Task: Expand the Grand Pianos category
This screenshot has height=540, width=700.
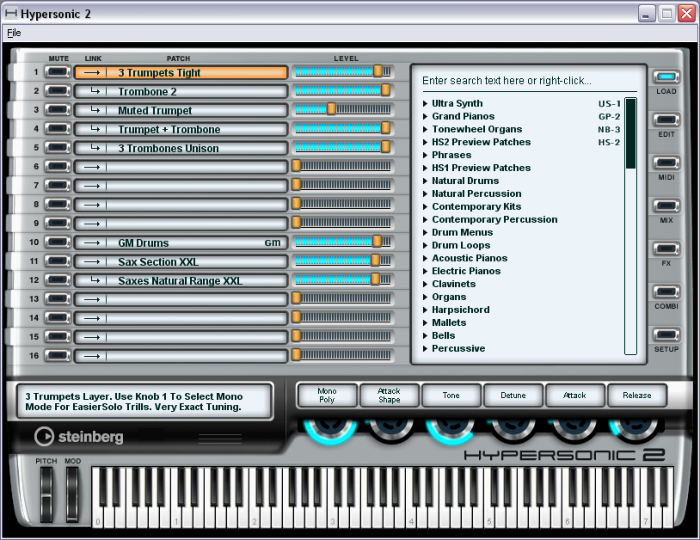Action: pos(425,116)
